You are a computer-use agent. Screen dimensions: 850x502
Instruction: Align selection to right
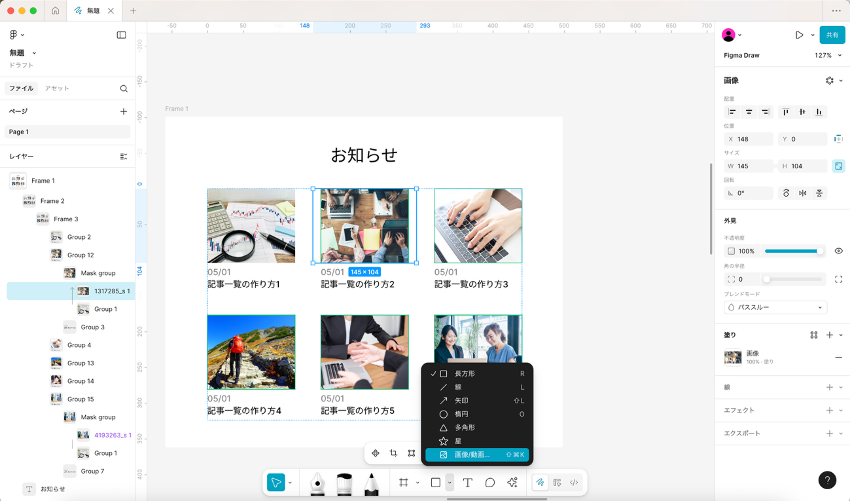(x=765, y=112)
